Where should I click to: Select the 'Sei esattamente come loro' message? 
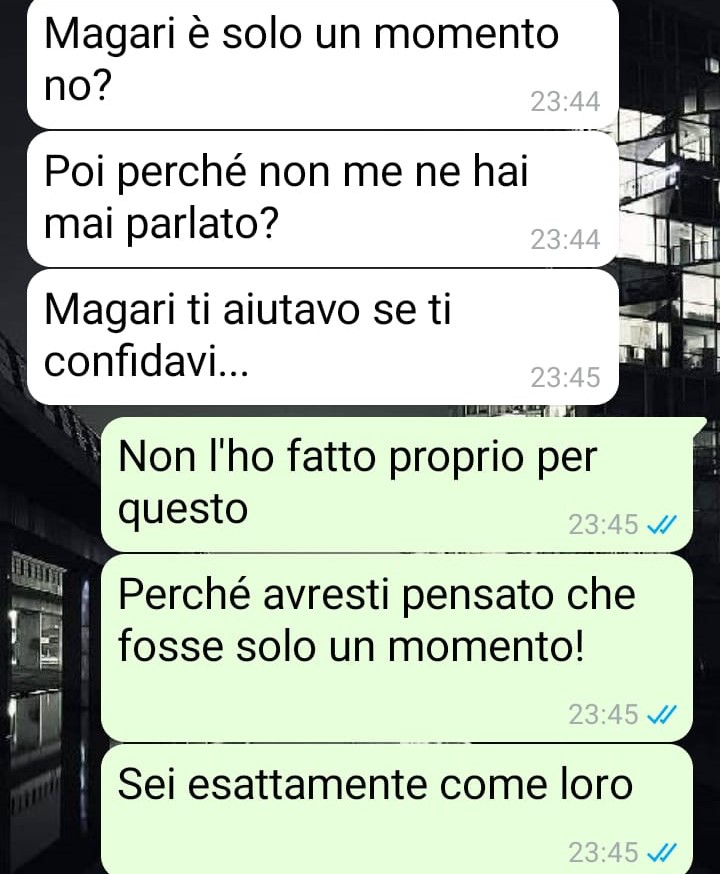(x=397, y=809)
